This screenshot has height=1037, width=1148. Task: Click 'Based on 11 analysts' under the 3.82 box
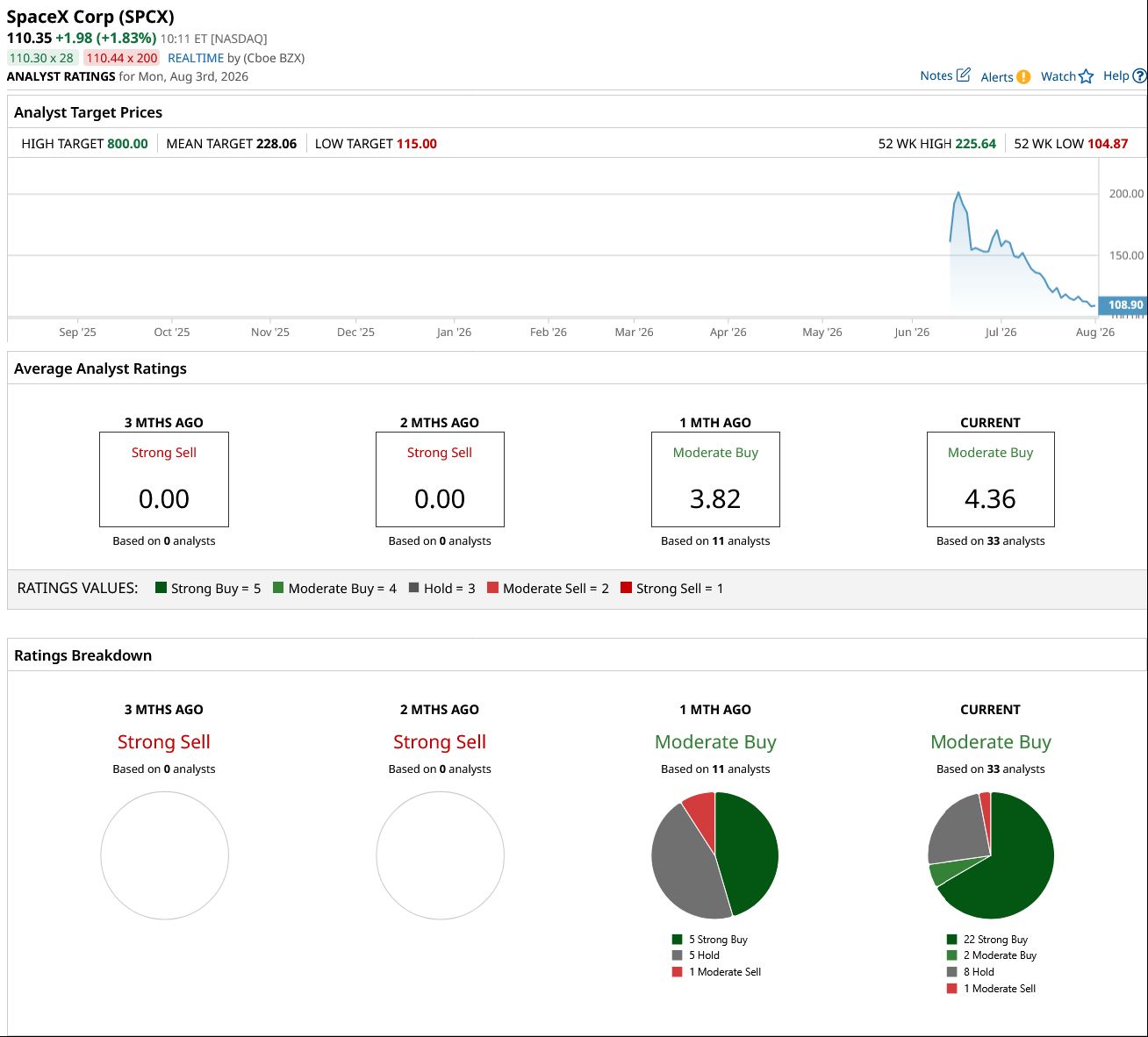click(x=715, y=541)
